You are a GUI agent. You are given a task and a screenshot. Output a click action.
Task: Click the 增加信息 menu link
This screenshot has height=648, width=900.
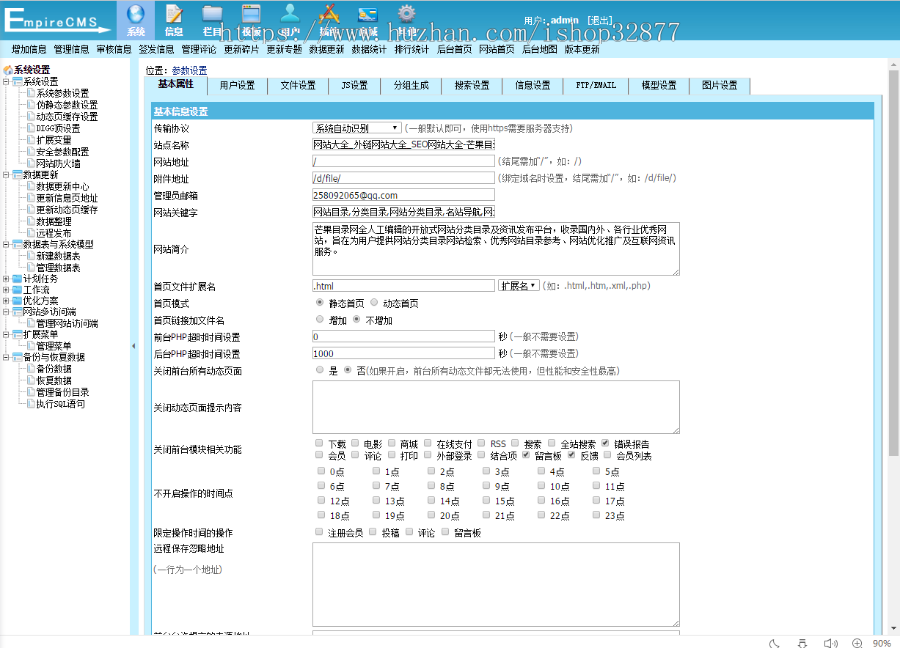click(x=29, y=49)
